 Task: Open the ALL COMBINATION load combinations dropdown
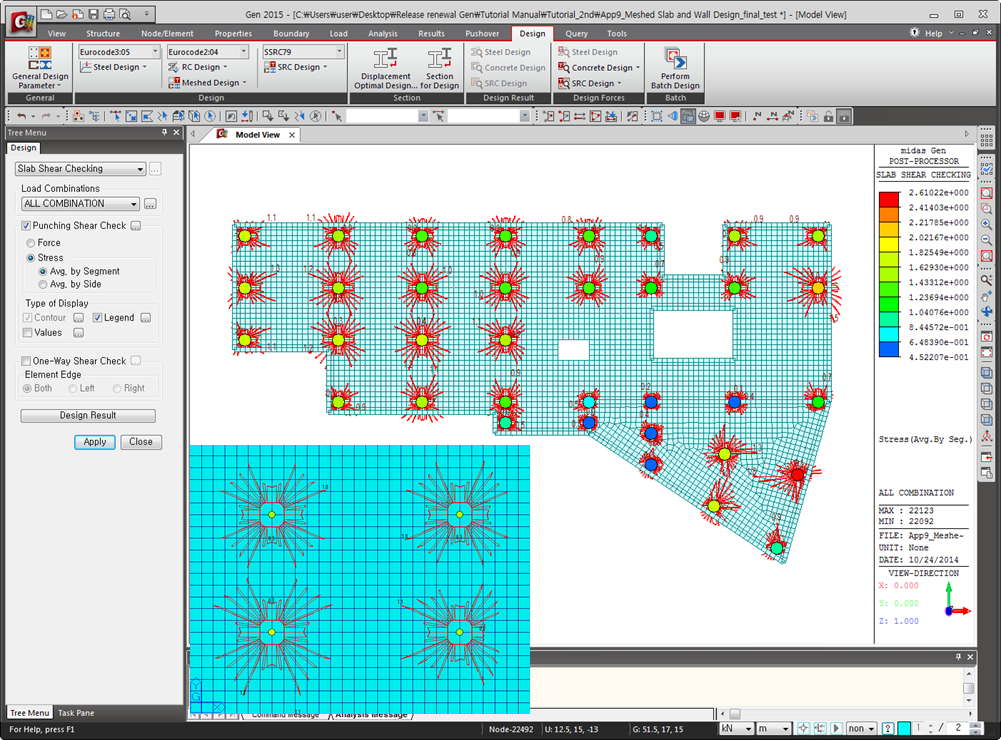80,204
